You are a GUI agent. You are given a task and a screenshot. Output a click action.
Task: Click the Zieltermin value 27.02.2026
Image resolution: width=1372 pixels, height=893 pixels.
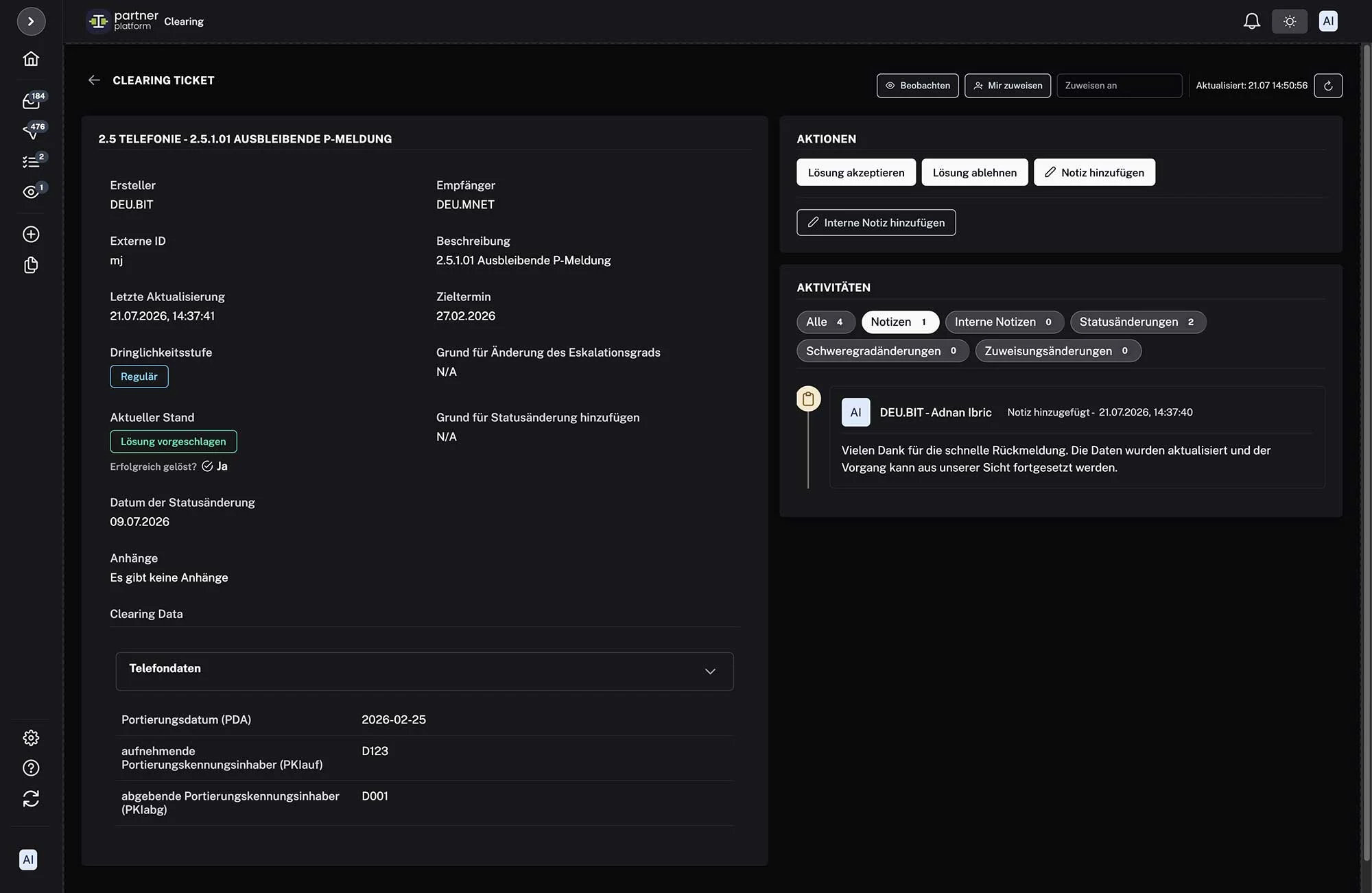(466, 315)
